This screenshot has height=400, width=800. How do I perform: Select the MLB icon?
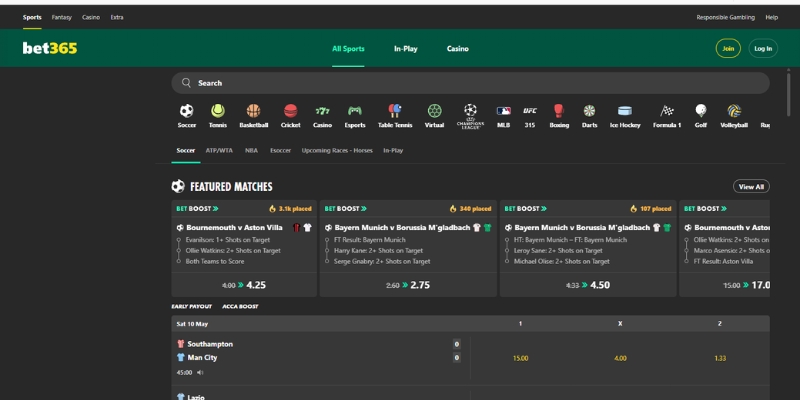(504, 111)
